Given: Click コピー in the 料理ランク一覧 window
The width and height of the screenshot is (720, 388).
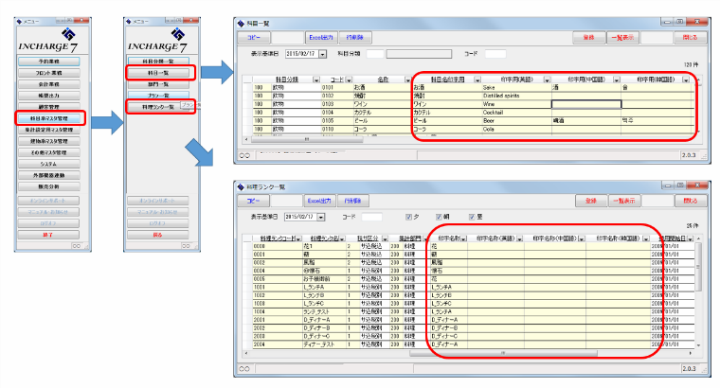Looking at the screenshot, I should (x=253, y=201).
